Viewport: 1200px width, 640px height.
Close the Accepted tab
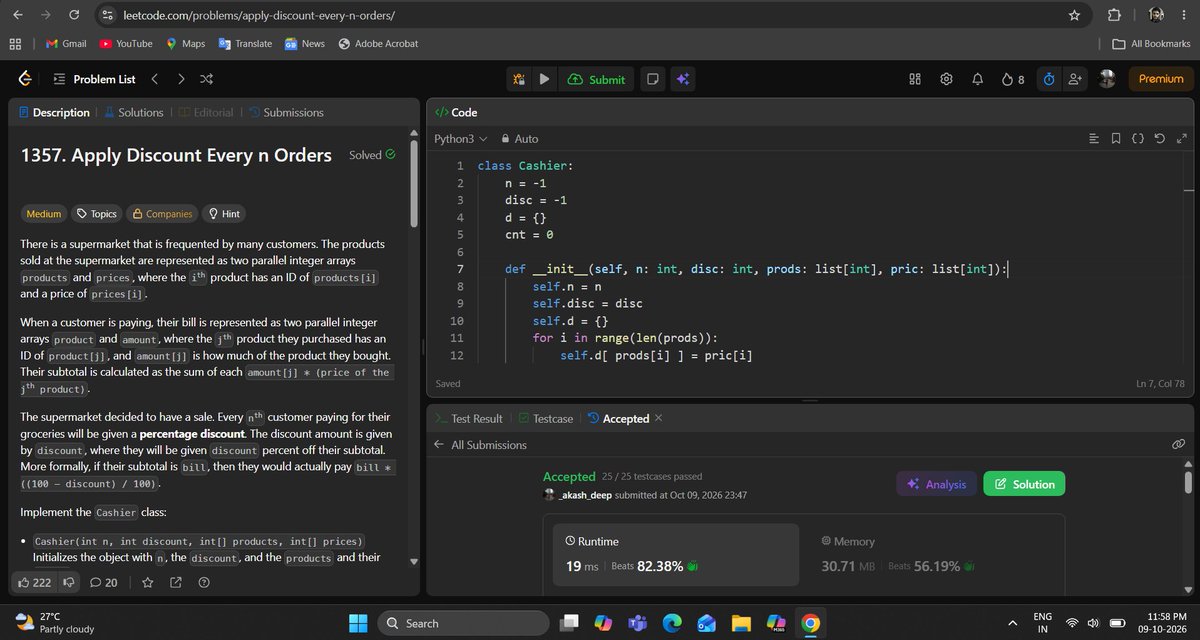[x=658, y=419]
